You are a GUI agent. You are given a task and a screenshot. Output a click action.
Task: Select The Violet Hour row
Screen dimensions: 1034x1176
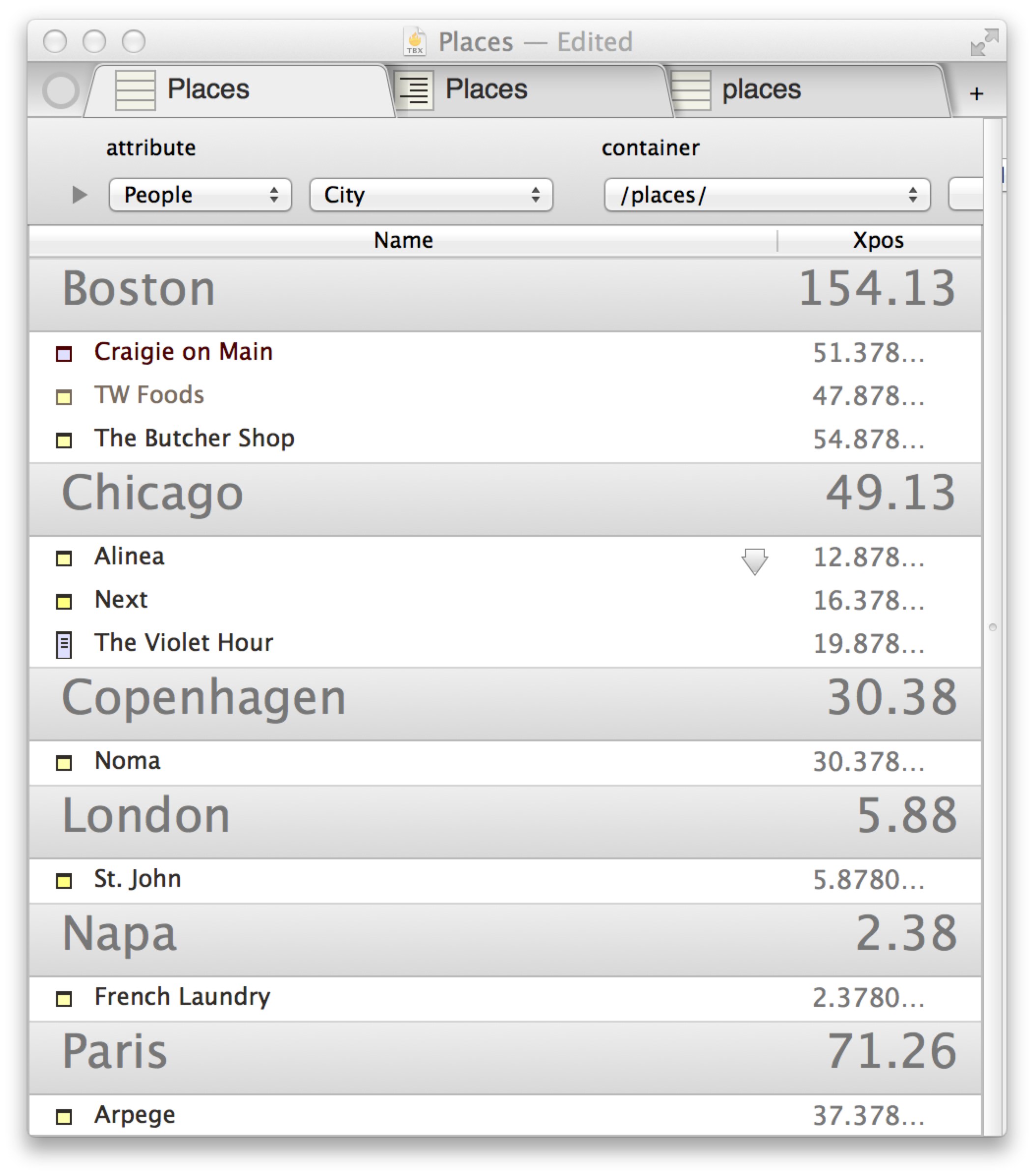pyautogui.click(x=506, y=644)
